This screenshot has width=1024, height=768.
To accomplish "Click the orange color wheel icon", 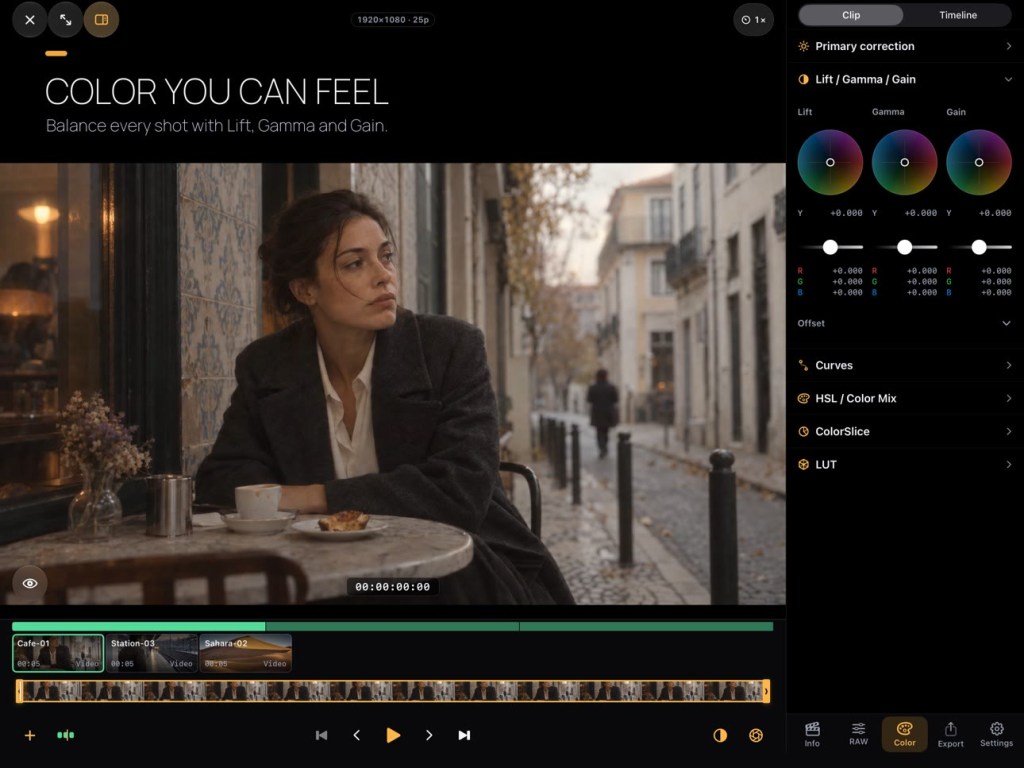I will click(x=756, y=735).
